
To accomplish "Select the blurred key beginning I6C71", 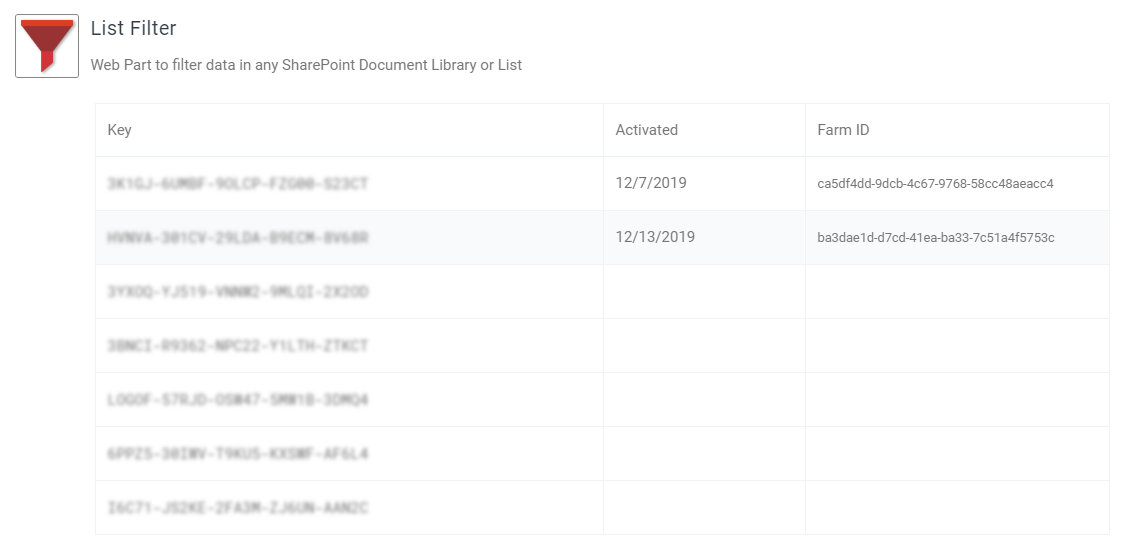I will 238,507.
